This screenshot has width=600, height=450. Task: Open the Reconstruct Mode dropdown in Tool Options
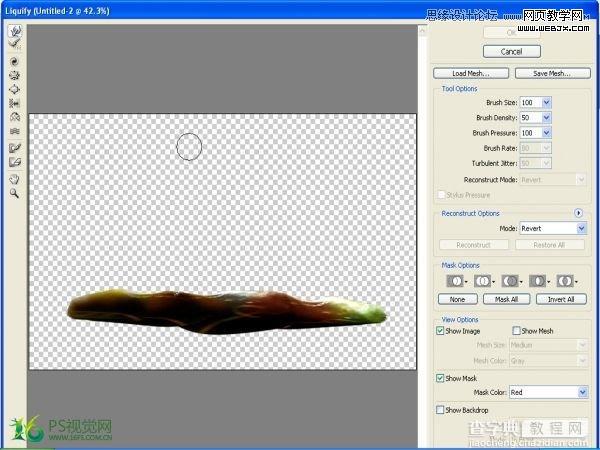tap(553, 179)
